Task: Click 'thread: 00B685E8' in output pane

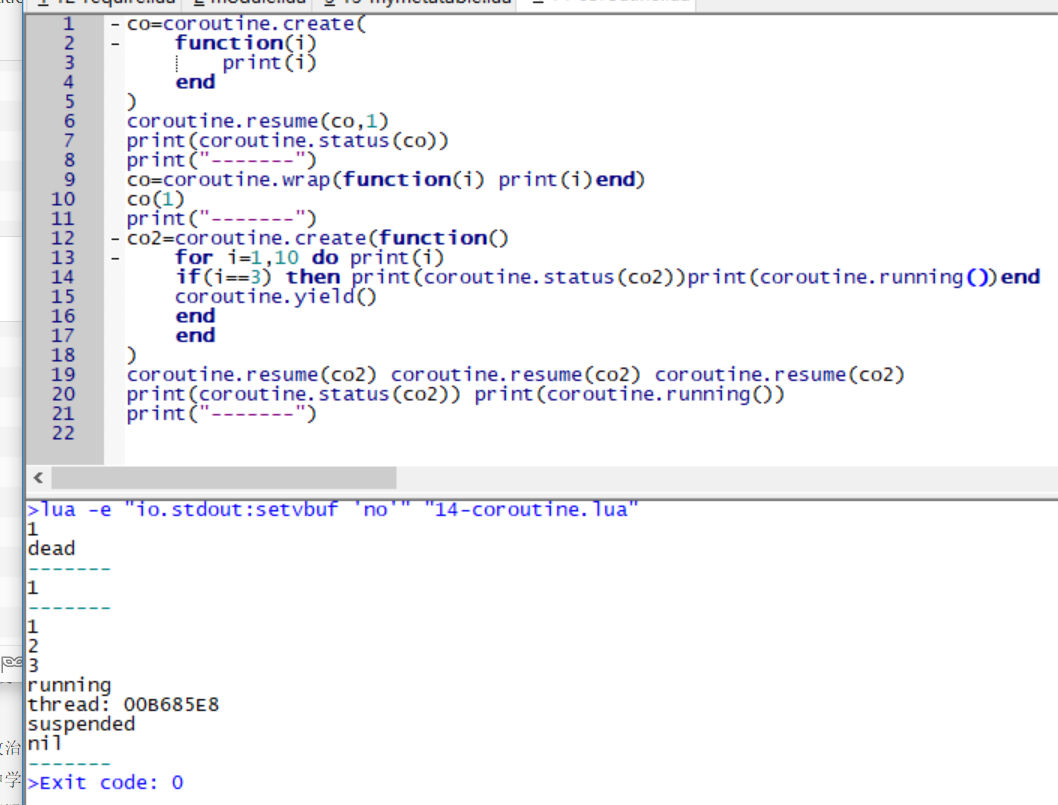Action: (123, 705)
